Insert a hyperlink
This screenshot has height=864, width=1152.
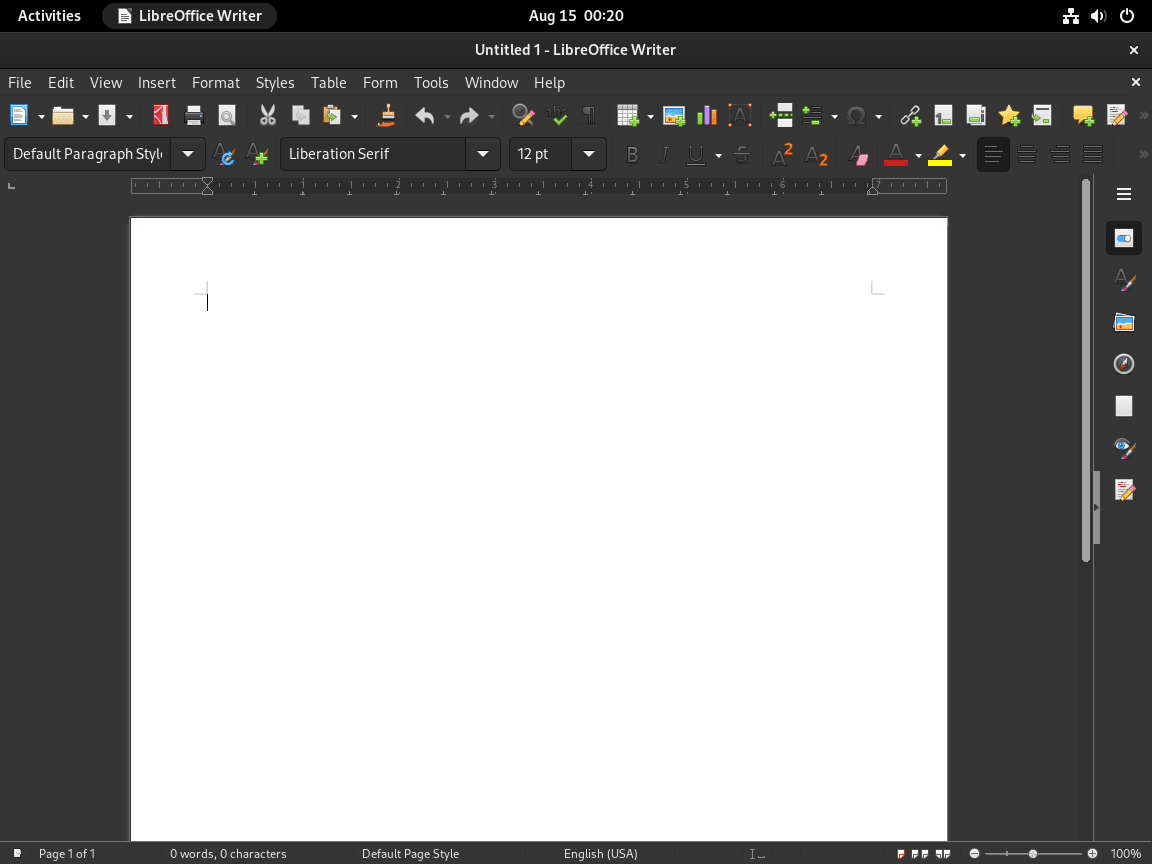910,114
